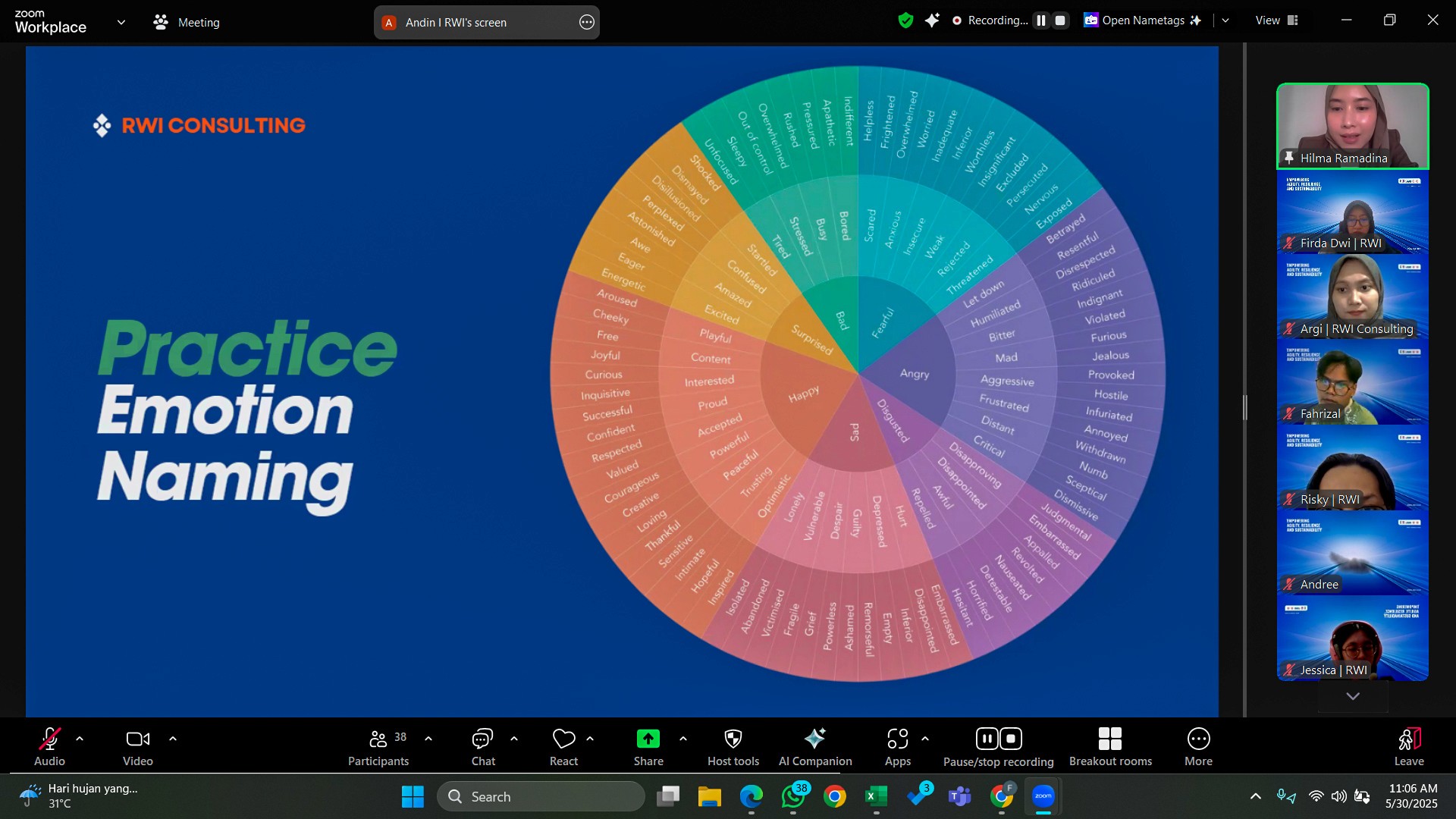
Task: Click the More options ellipsis icon
Action: [x=1198, y=739]
